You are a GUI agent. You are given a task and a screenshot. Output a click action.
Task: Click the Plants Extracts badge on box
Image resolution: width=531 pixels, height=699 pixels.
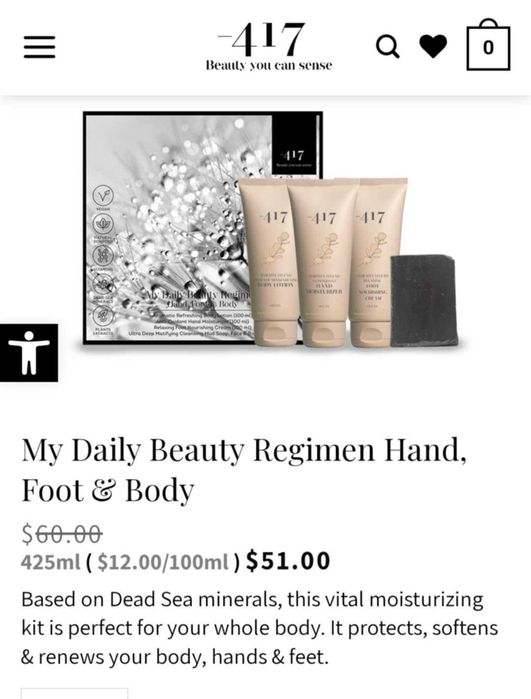pos(103,316)
